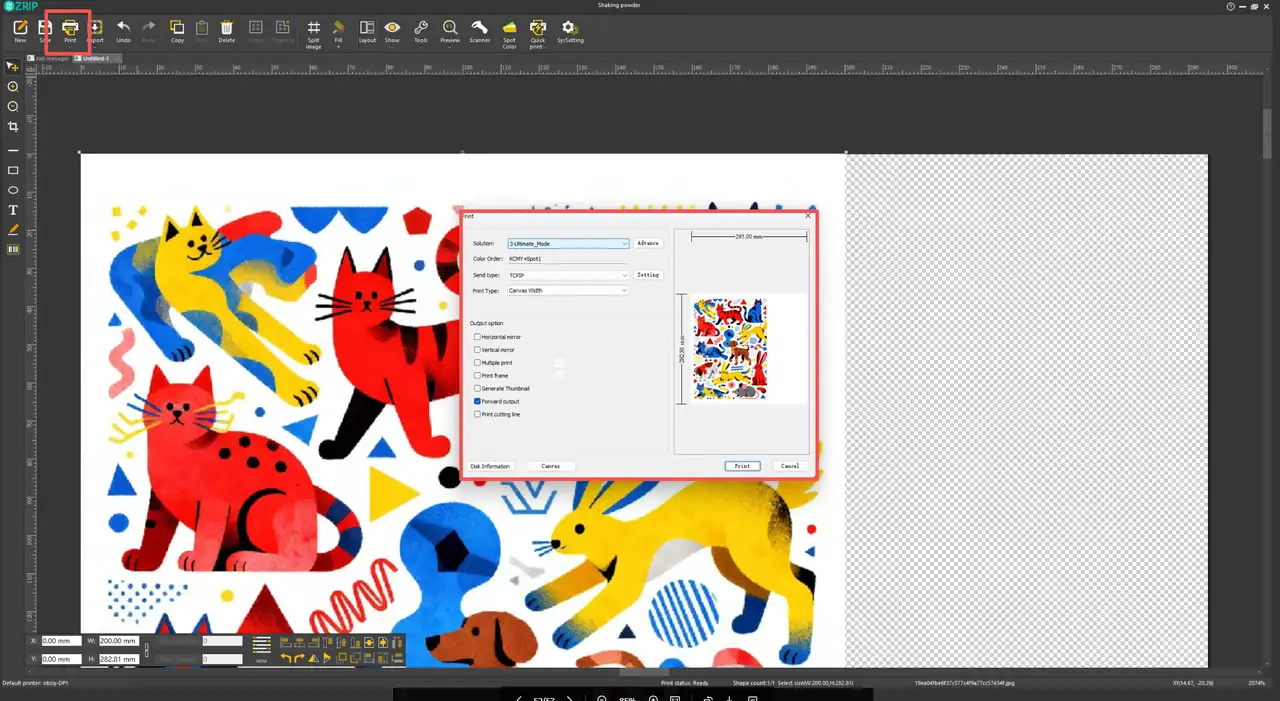This screenshot has height=701, width=1280.
Task: Tick the Print frame checkbox
Action: click(x=477, y=376)
